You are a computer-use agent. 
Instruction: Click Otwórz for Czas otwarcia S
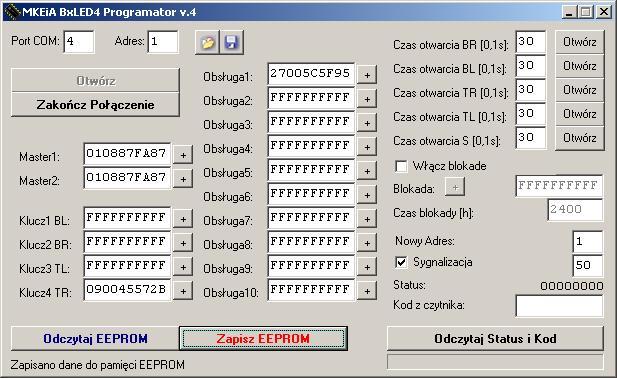click(x=580, y=138)
